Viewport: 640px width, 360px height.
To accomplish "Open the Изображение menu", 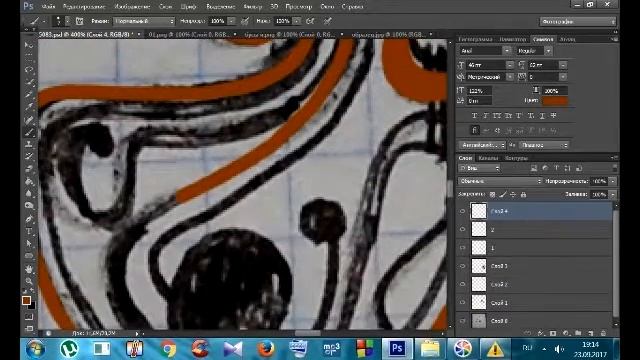I will [x=132, y=7].
